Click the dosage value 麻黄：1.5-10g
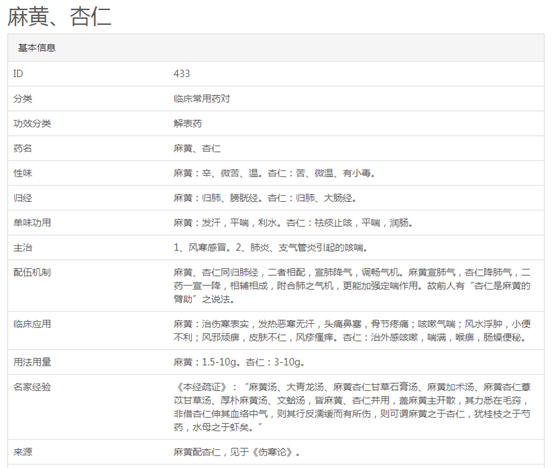This screenshot has width=554, height=468. pos(239,362)
